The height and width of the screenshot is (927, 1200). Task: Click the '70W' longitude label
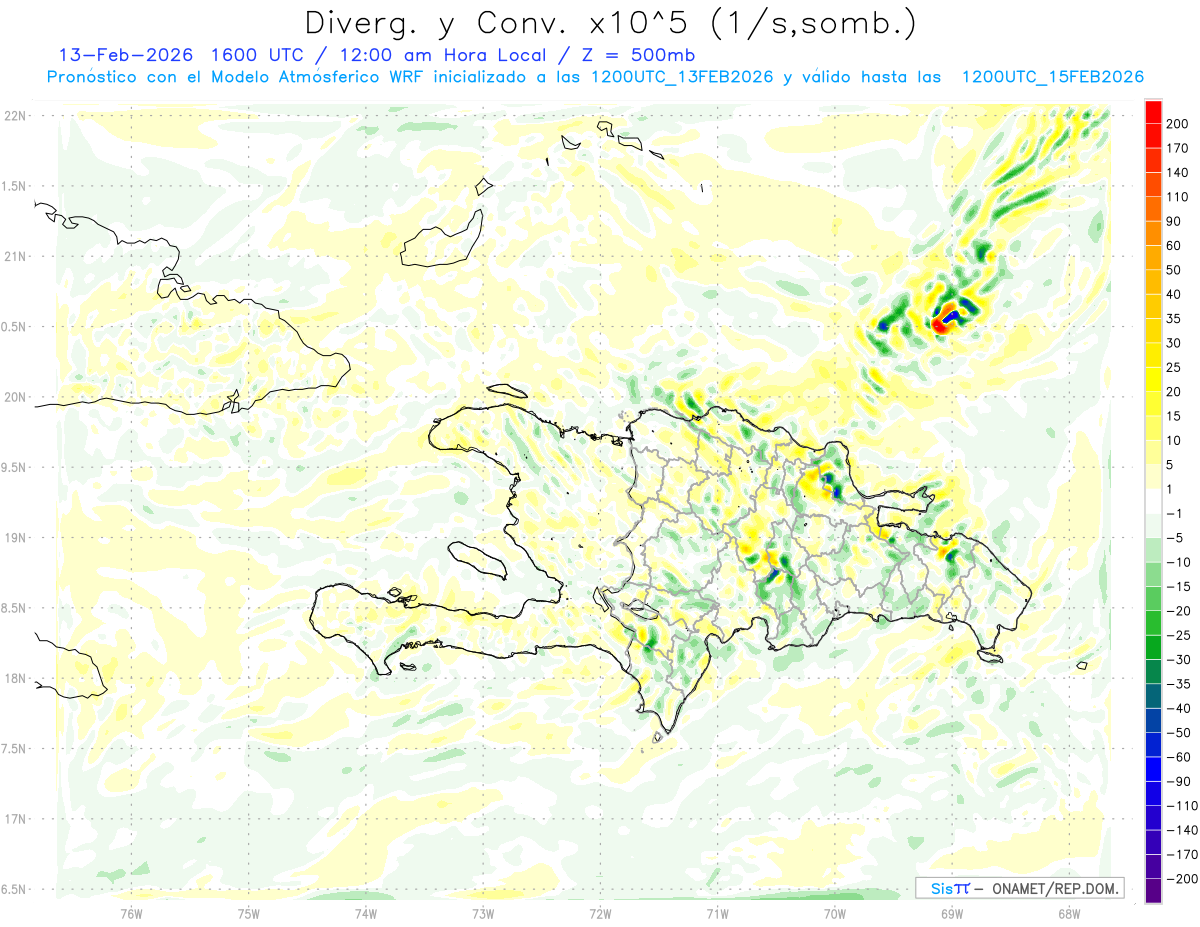click(x=835, y=914)
